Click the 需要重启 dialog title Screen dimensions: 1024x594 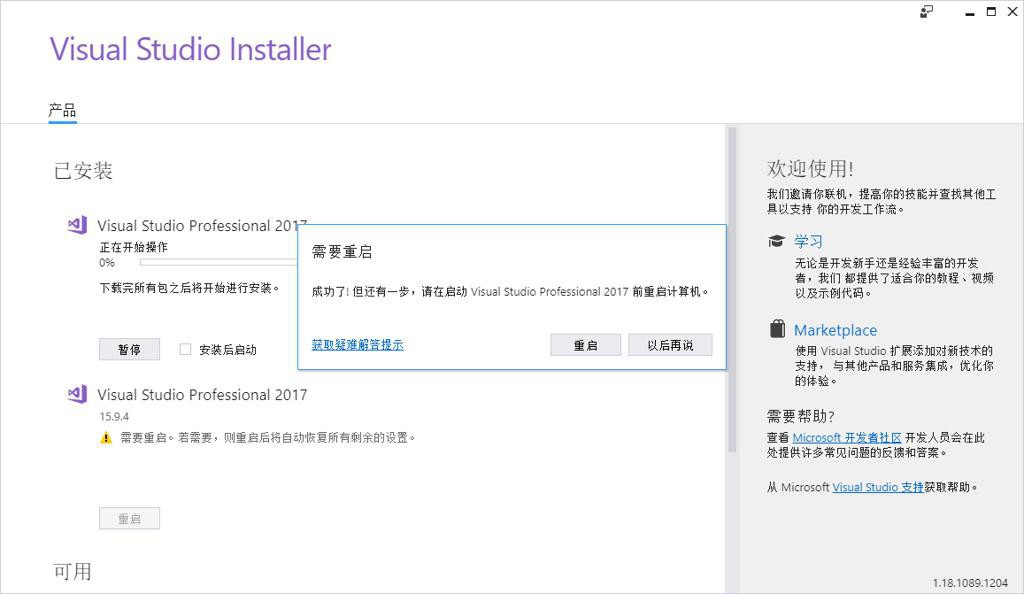coord(342,252)
